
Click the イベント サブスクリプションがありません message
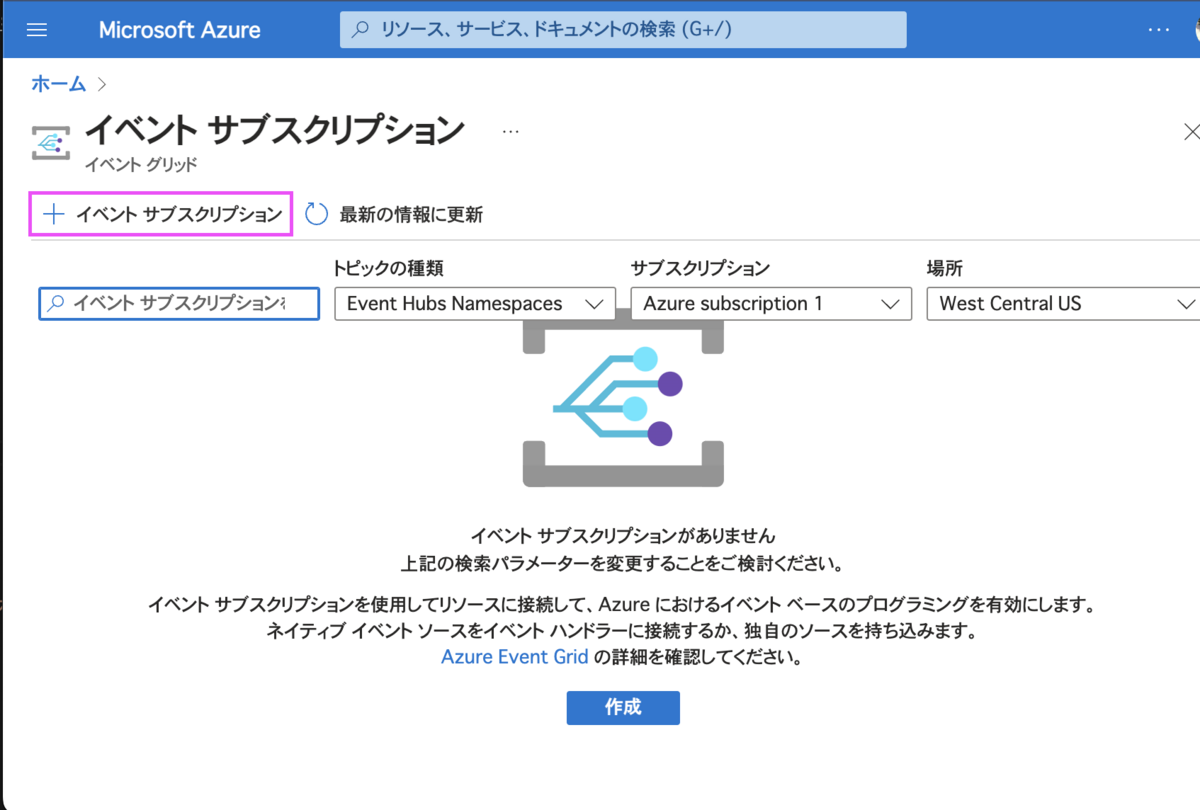[623, 535]
